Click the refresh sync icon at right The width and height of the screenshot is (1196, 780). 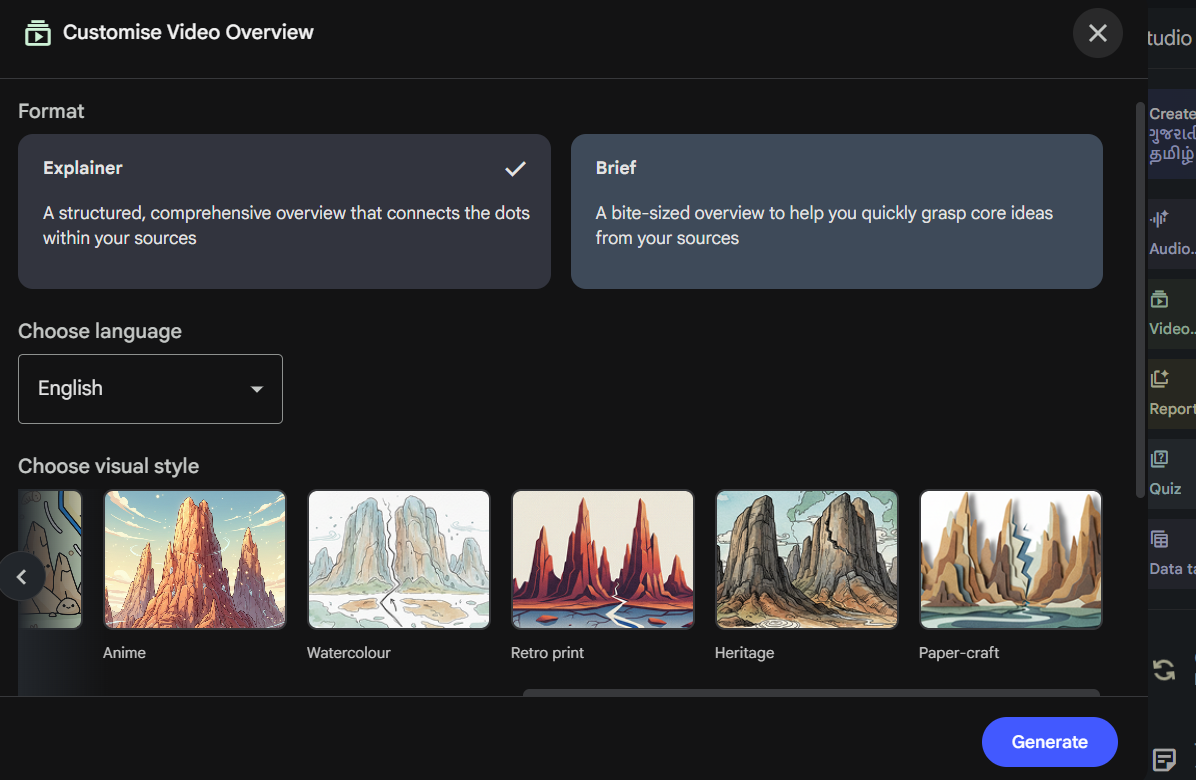point(1163,670)
